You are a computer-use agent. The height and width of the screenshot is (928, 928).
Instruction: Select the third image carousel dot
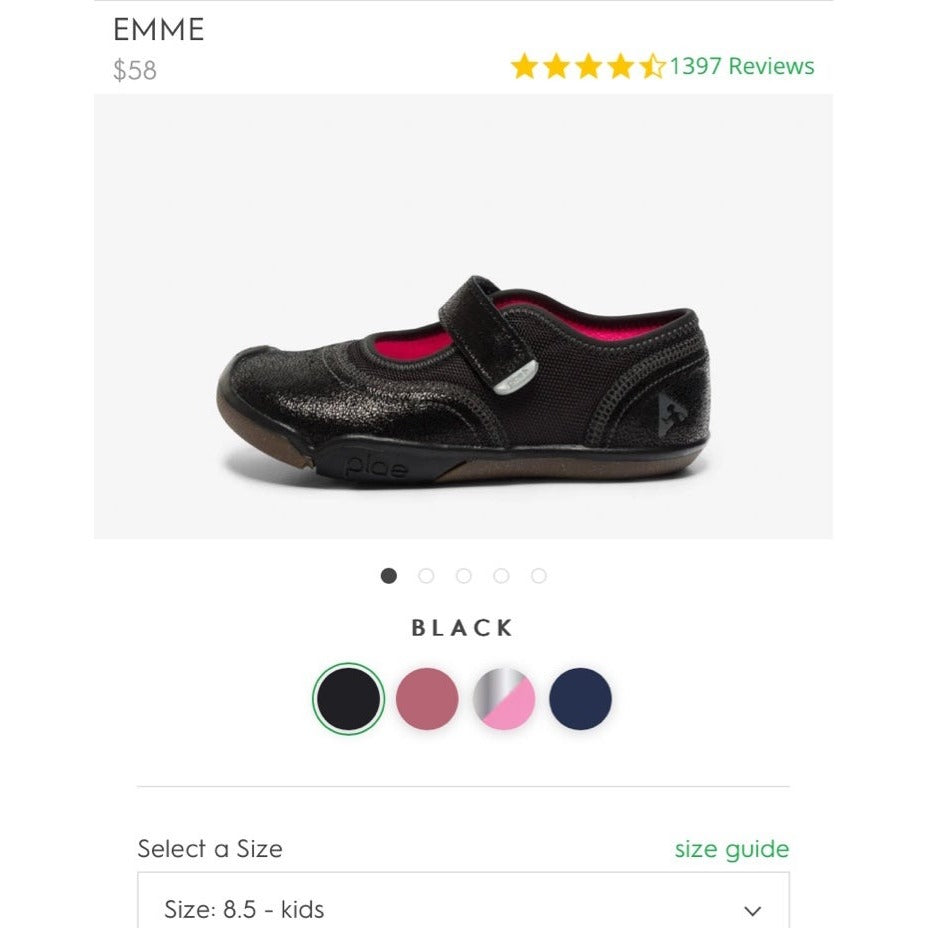click(463, 576)
